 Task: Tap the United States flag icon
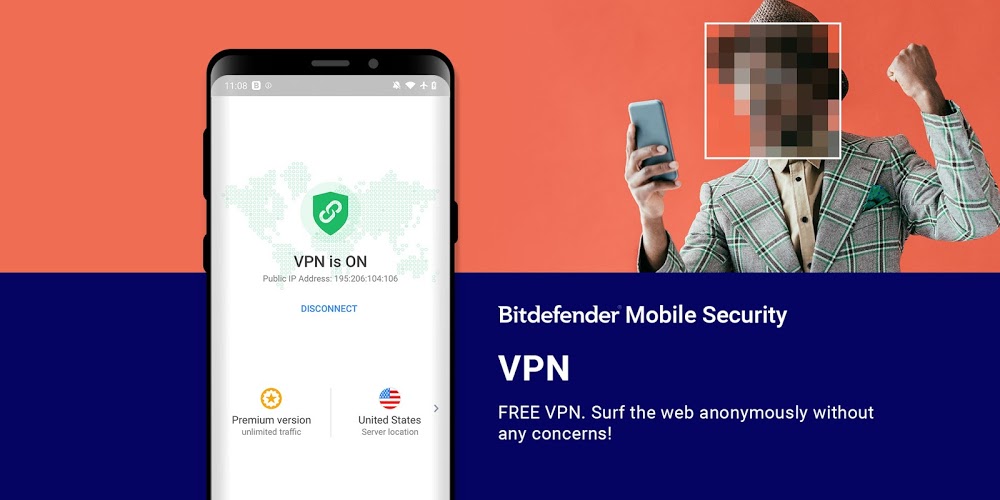(x=390, y=399)
